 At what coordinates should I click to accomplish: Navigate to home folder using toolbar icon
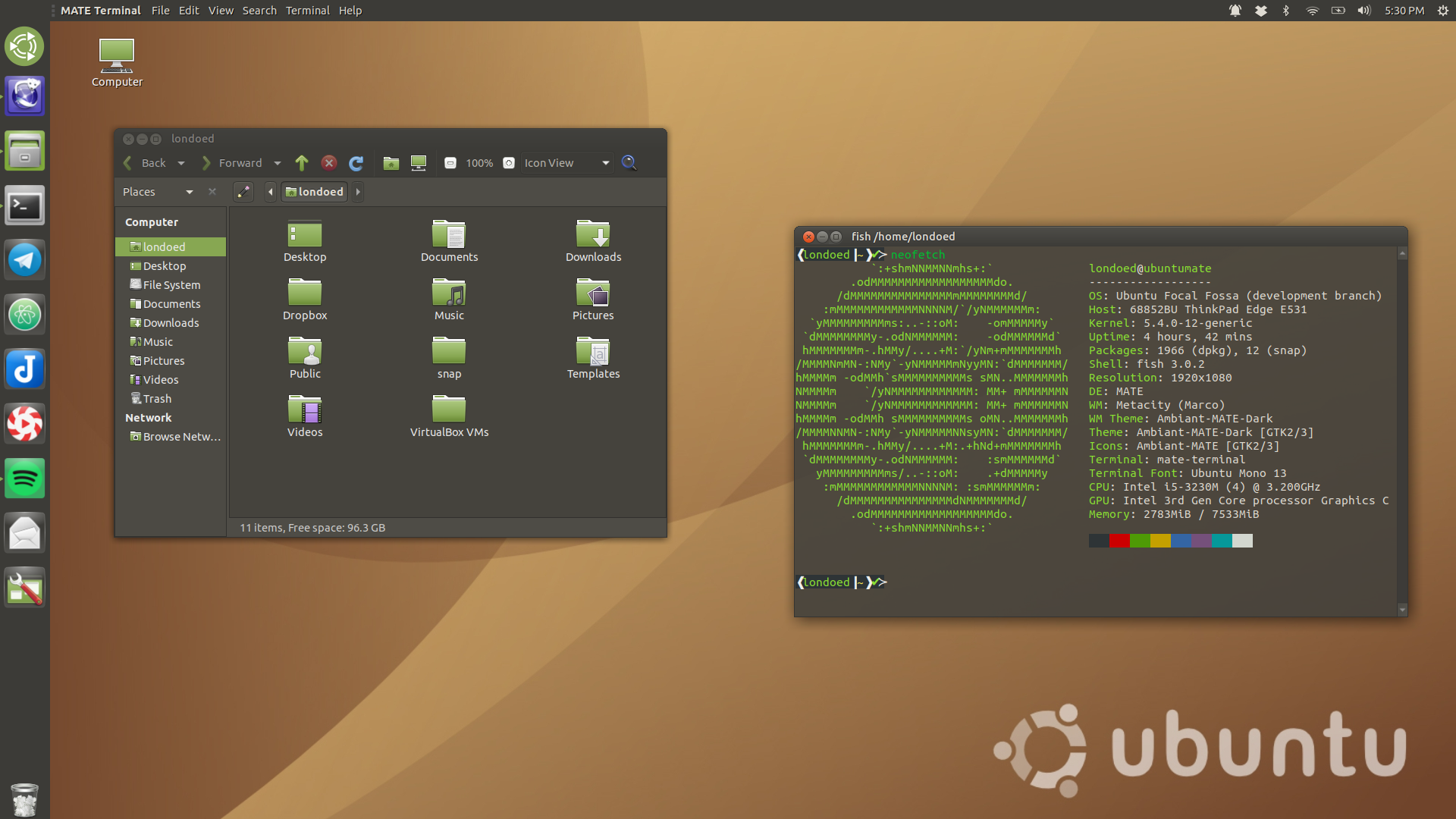[x=391, y=162]
